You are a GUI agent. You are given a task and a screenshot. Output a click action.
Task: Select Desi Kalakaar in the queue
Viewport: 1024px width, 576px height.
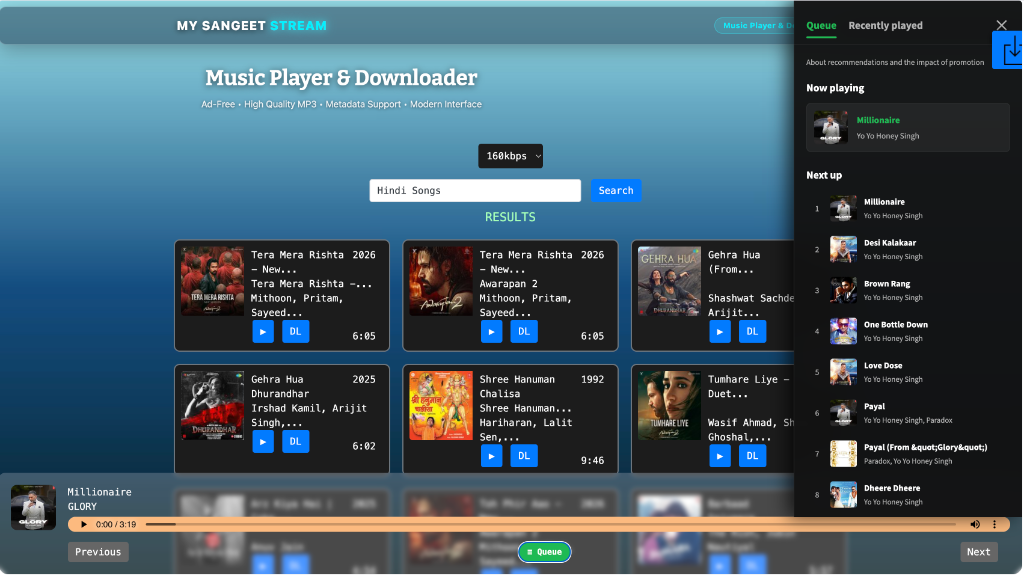coord(908,249)
